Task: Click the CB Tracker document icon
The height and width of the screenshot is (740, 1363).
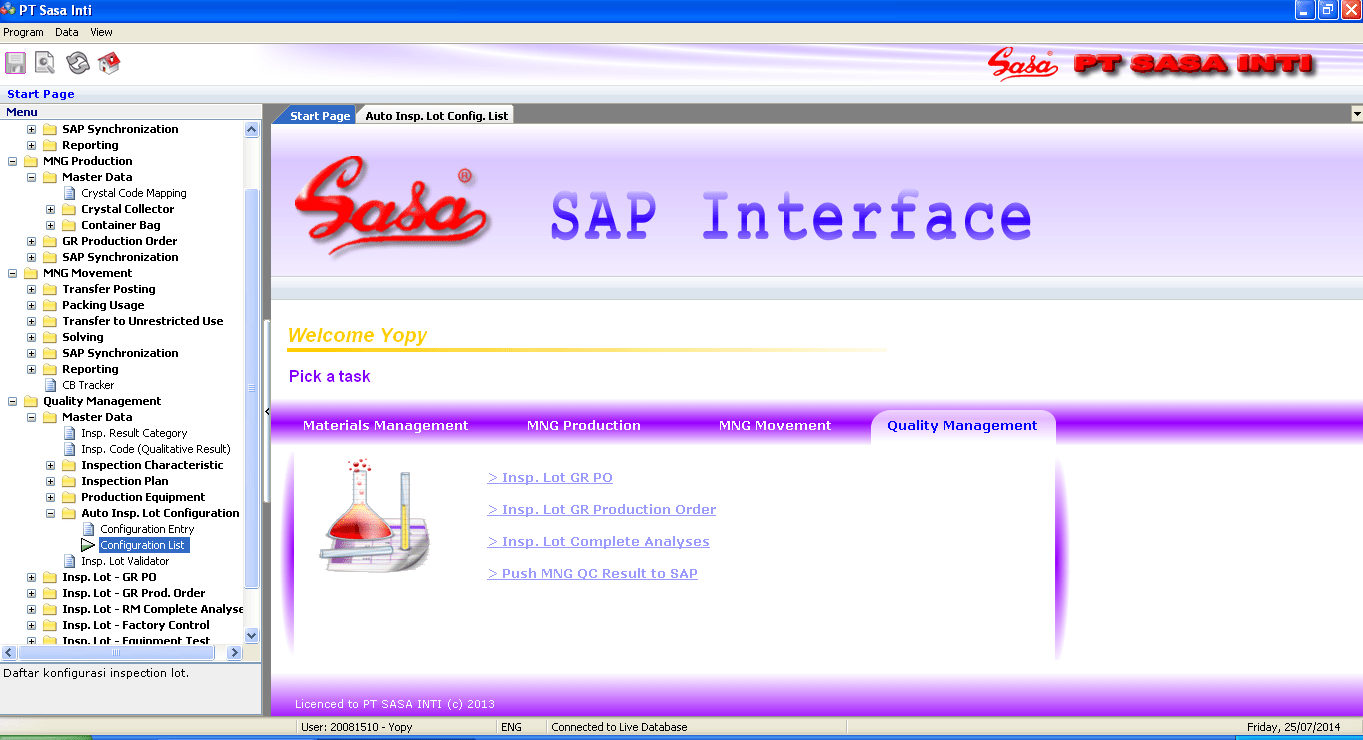Action: pyautogui.click(x=51, y=385)
